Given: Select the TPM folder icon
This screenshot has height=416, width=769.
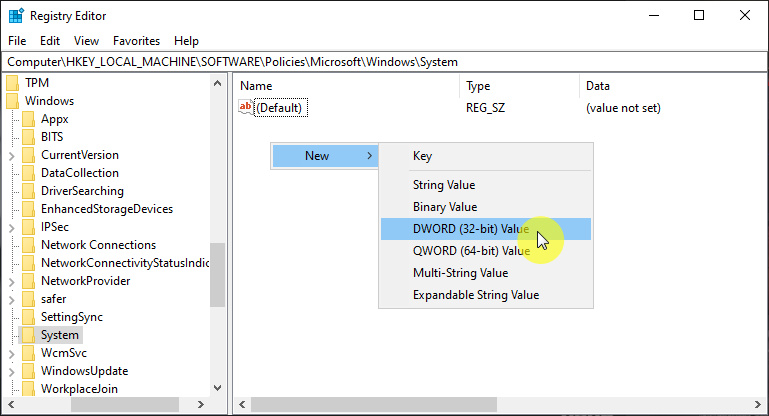Looking at the screenshot, I should tap(13, 83).
